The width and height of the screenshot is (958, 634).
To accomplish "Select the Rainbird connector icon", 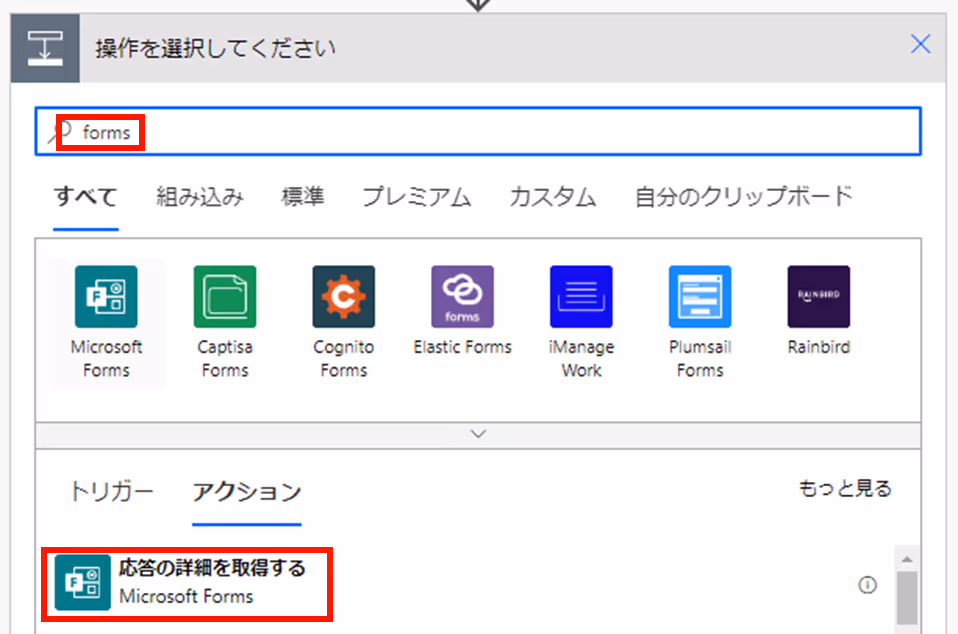I will [819, 297].
